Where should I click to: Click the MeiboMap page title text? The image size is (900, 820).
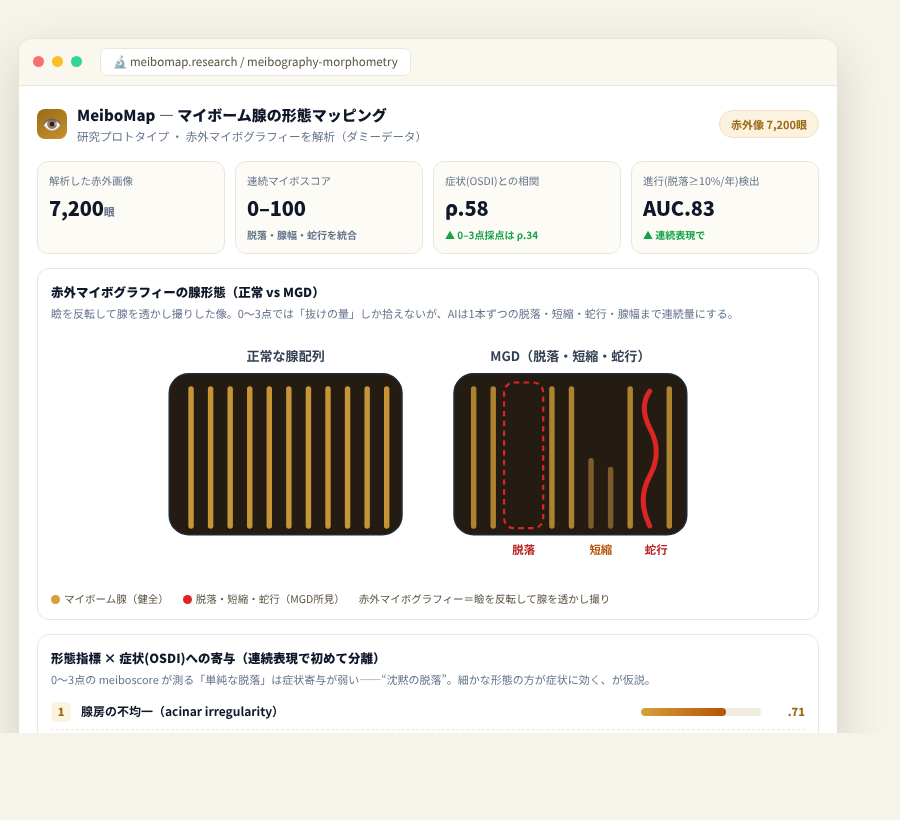click(x=232, y=115)
